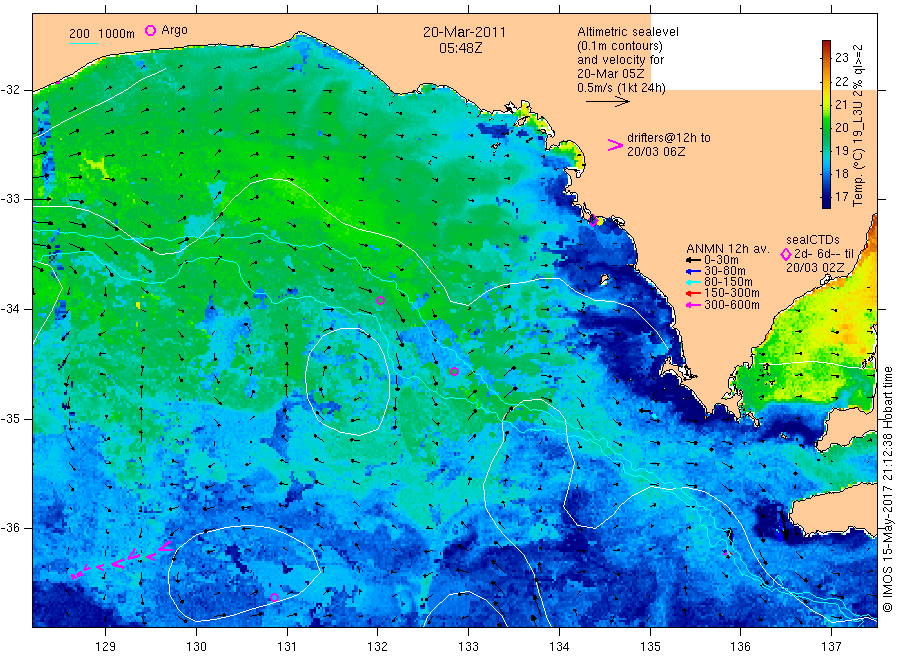Click the '2d- 6d-- til' text
The width and height of the screenshot is (900, 660).
click(x=824, y=254)
